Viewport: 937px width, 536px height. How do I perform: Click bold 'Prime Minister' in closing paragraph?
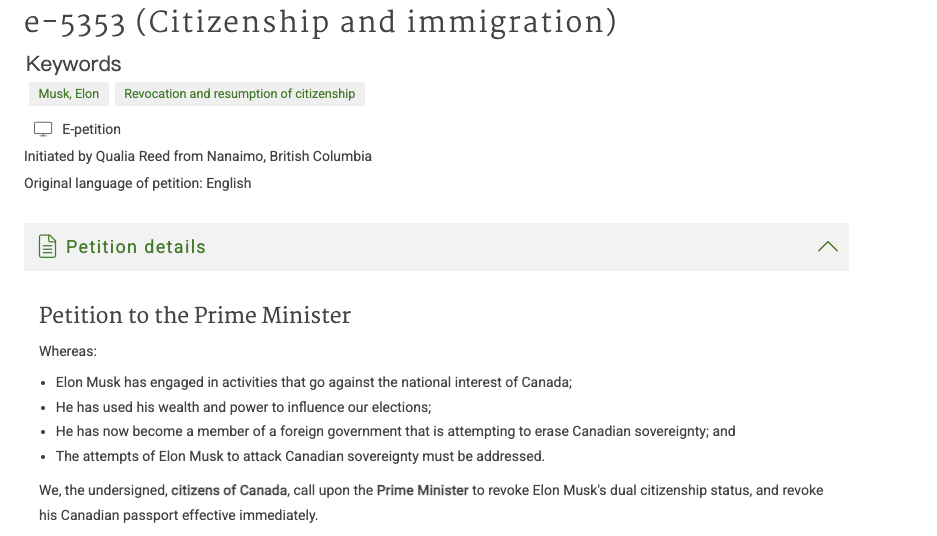422,491
